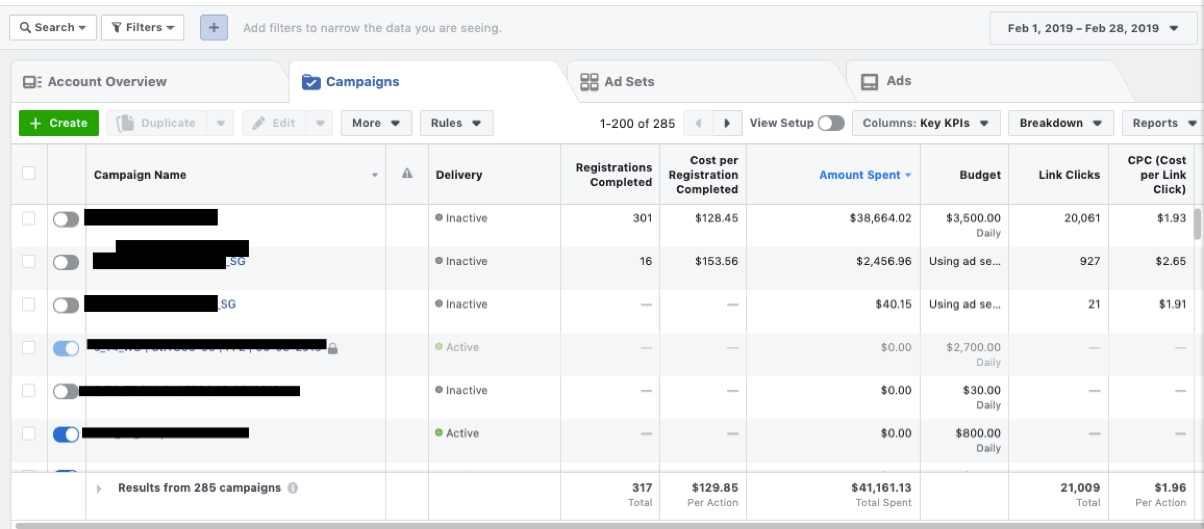1204x529 pixels.
Task: Sort by Cost per Registration Completed
Action: [x=703, y=175]
